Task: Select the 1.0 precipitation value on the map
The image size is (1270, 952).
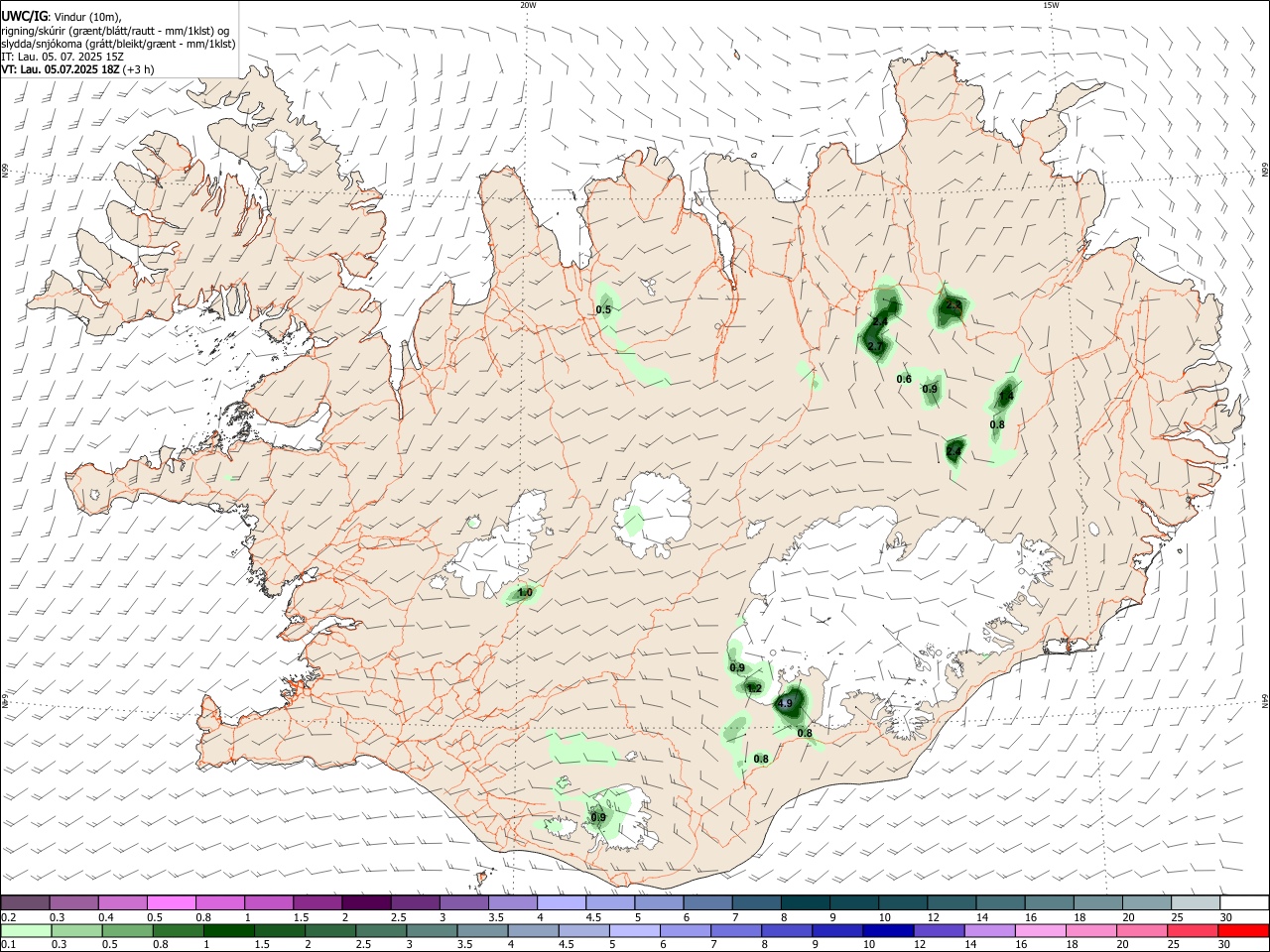Action: point(525,593)
